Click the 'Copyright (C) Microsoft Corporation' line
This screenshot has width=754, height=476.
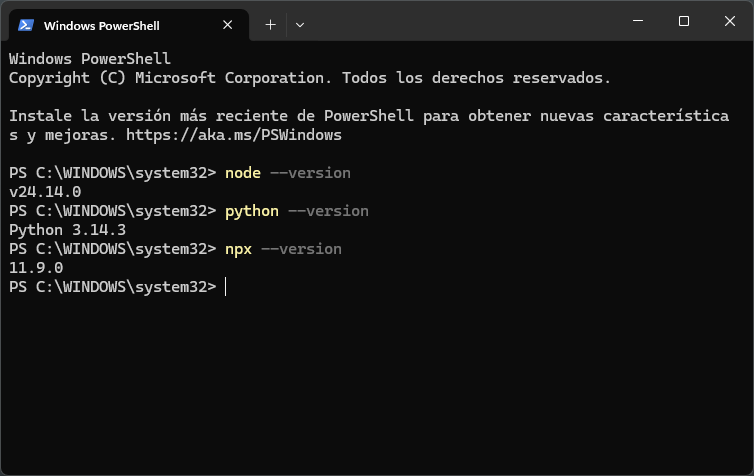[310, 78]
